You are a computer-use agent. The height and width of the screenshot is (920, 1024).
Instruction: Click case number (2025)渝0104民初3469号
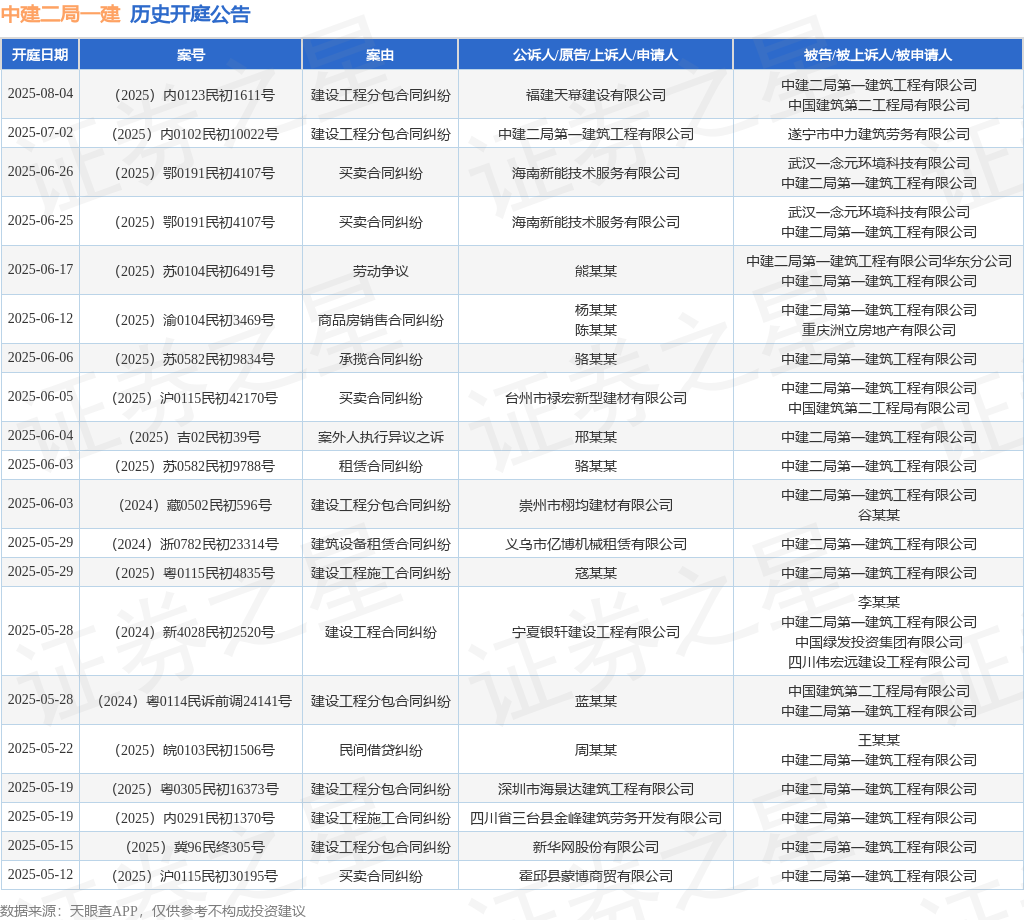(195, 320)
